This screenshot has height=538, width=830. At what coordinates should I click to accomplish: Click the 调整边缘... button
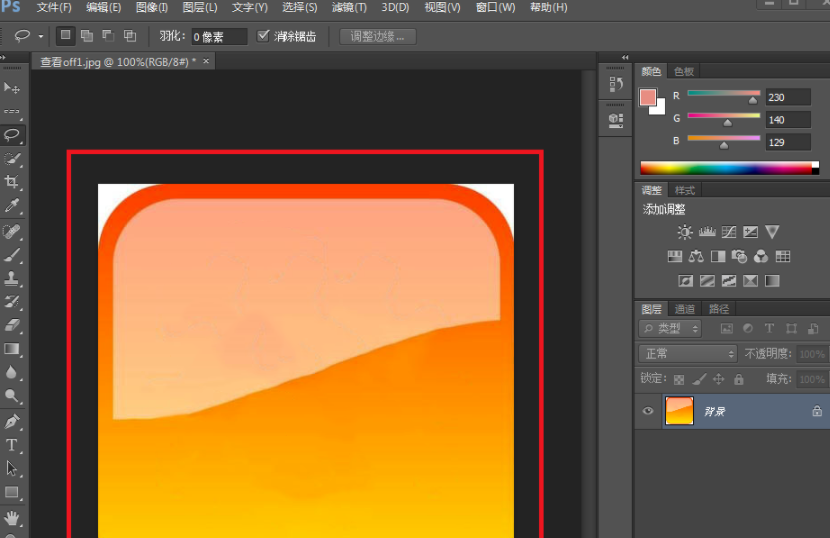pos(378,37)
